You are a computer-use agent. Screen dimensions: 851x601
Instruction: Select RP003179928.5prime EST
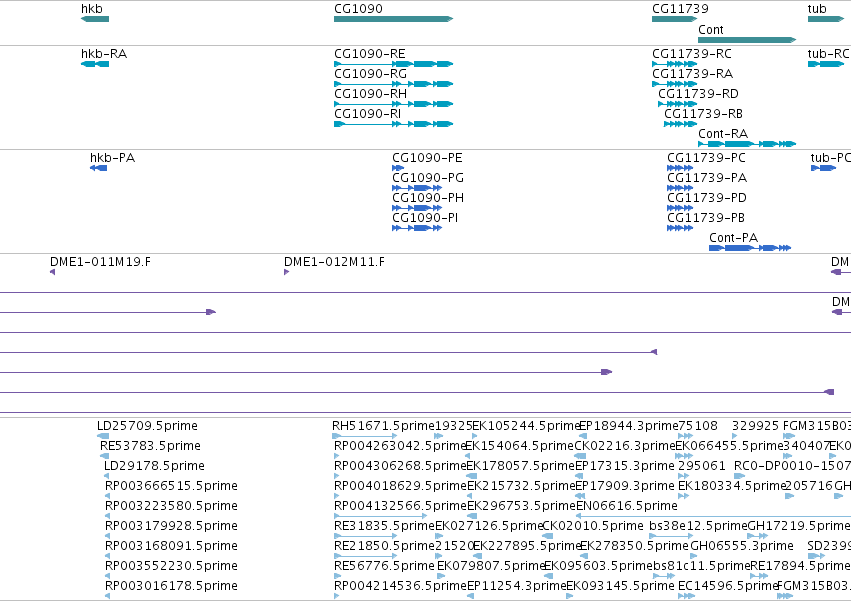tap(107, 536)
